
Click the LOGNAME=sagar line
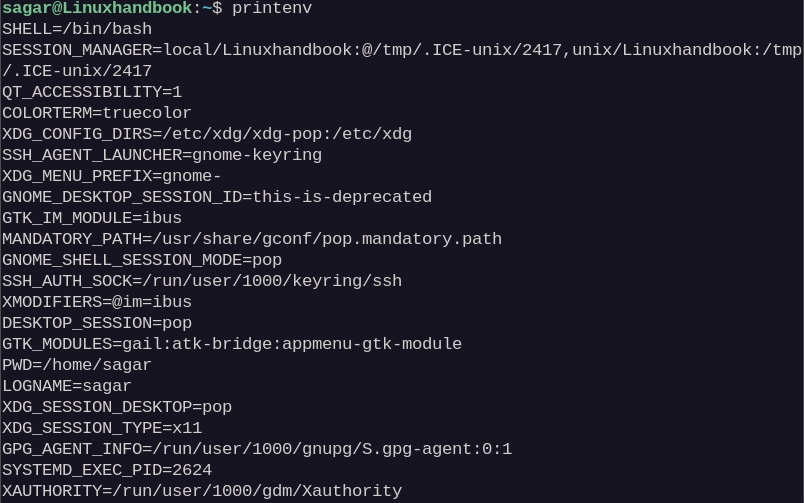67,387
